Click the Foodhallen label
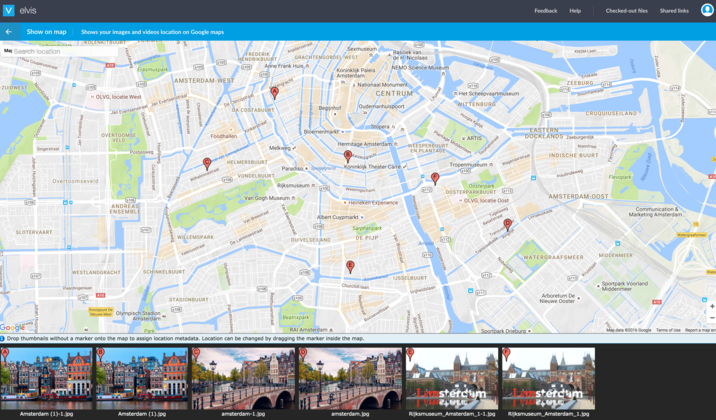716x420 pixels. 224,136
